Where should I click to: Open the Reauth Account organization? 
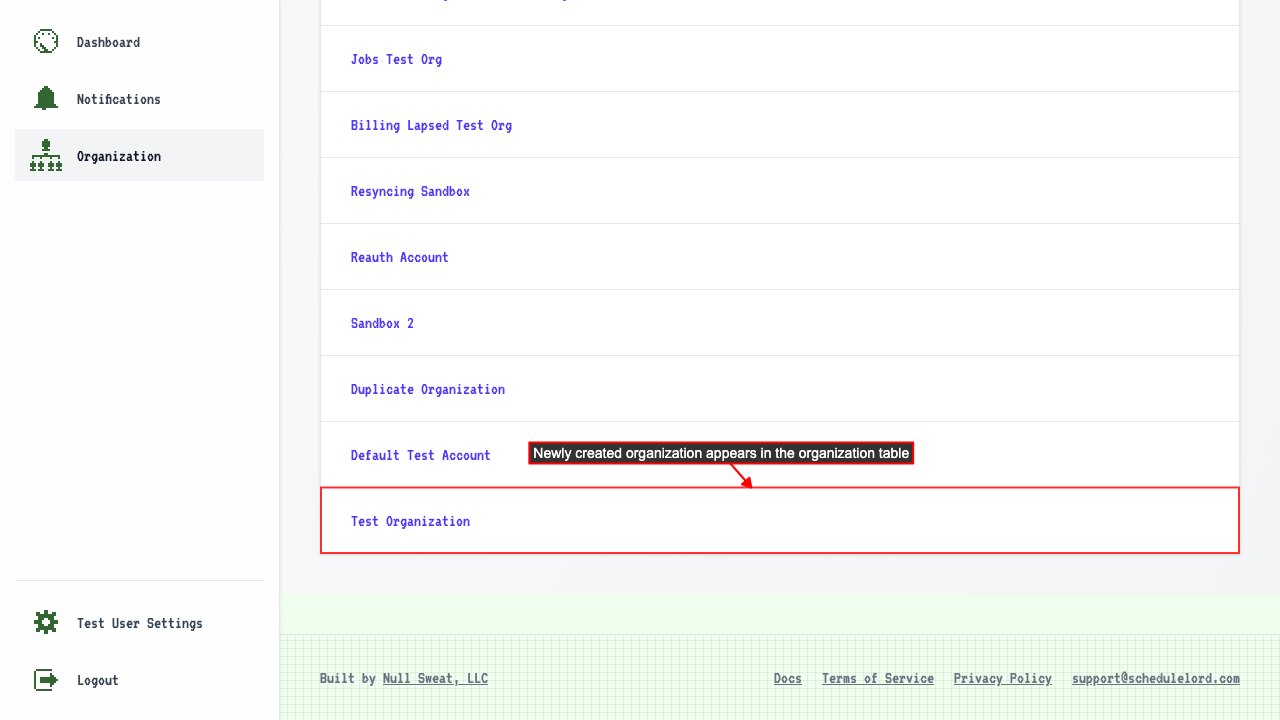pos(399,257)
